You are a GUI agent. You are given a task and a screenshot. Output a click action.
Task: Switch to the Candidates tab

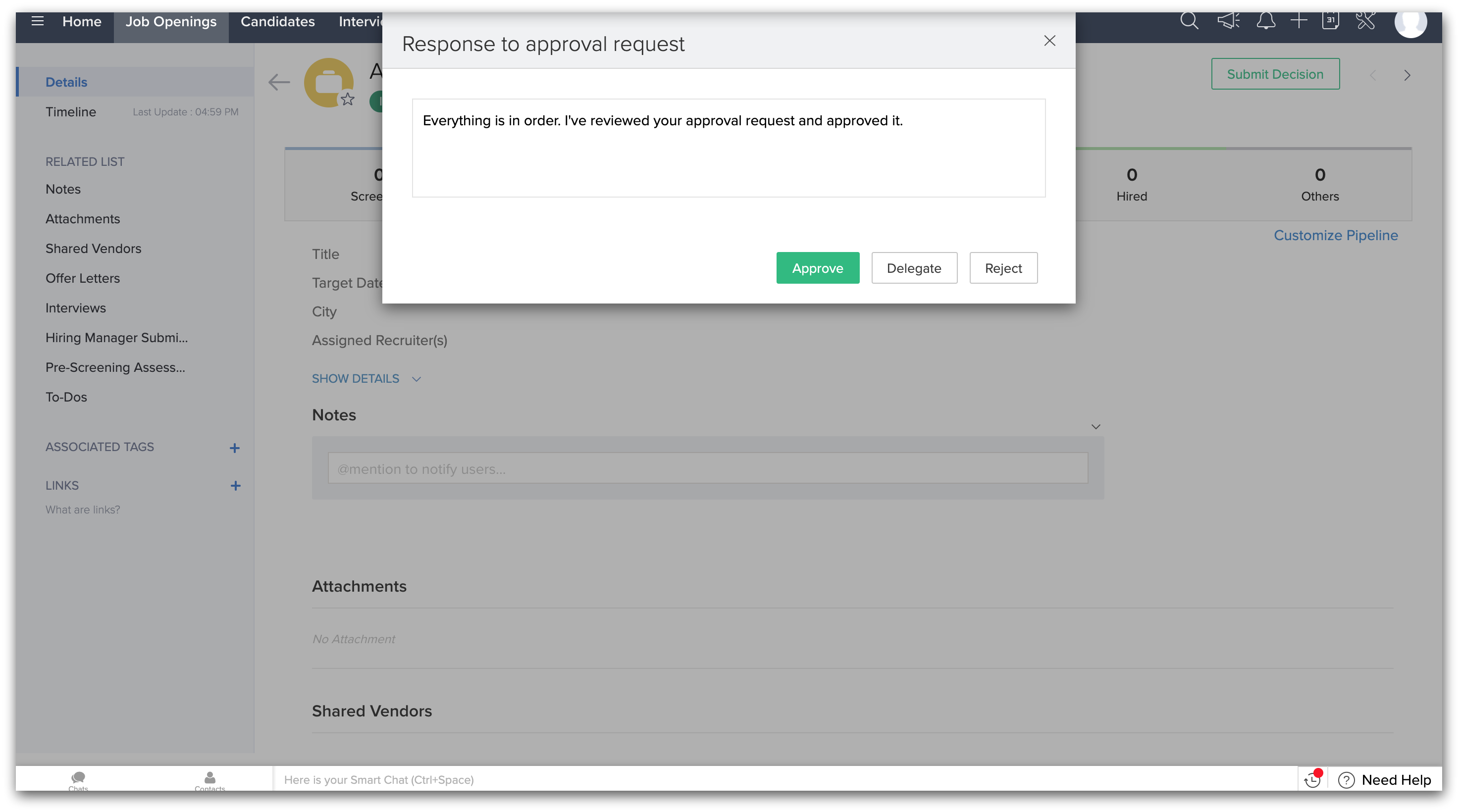pos(277,21)
